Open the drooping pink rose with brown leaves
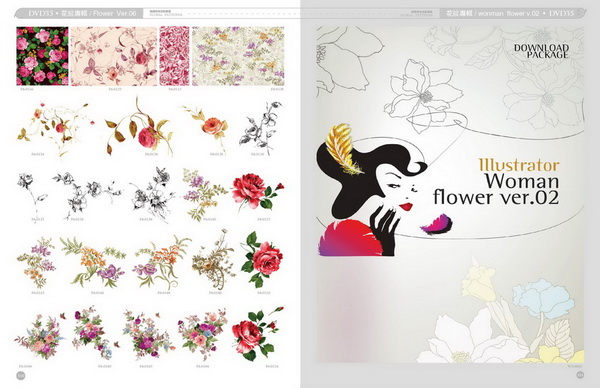Screen dimensions: 600x388 tap(139, 126)
